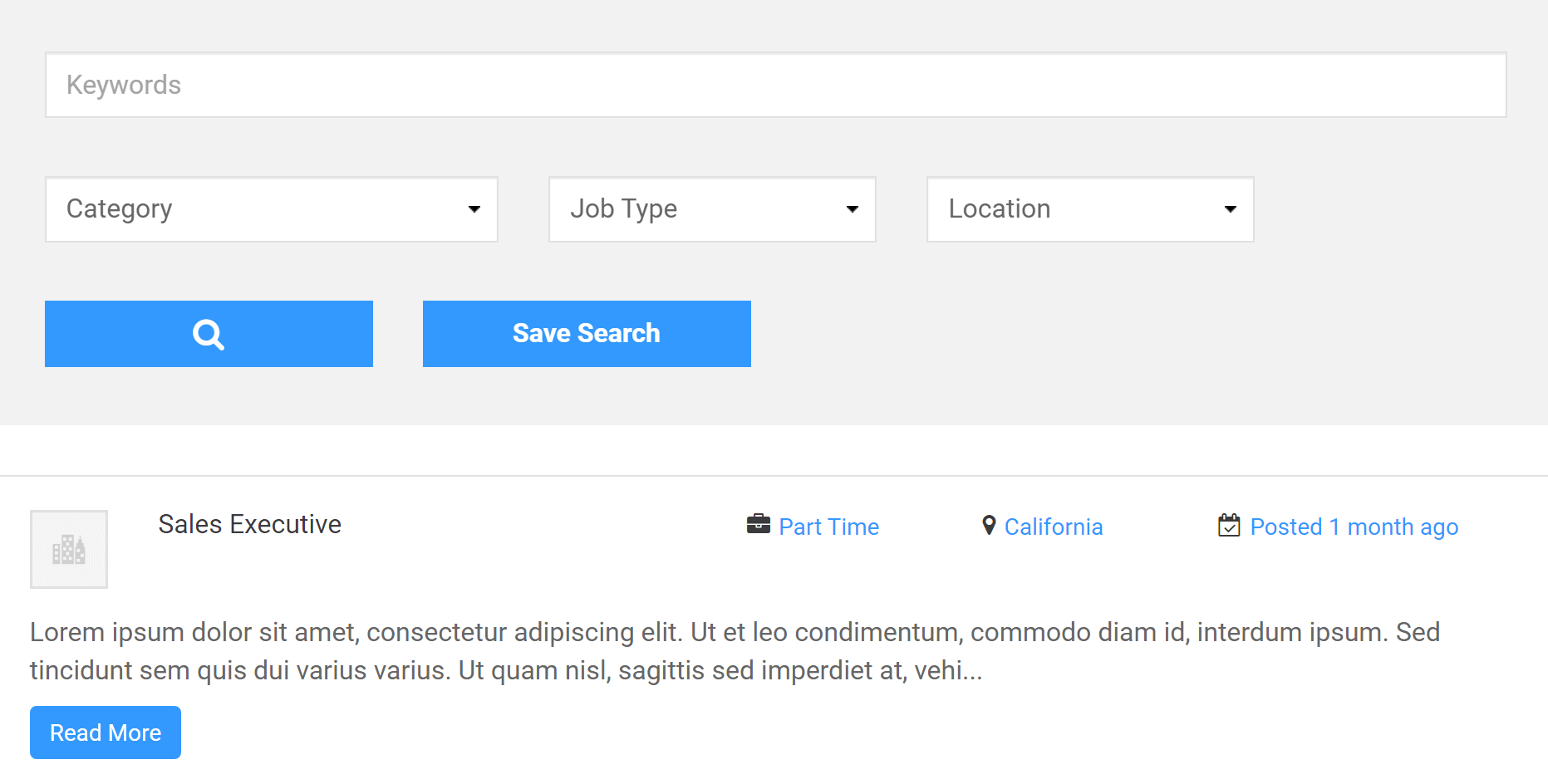Open the California location link
This screenshot has height=784, width=1548.
coord(1053,526)
